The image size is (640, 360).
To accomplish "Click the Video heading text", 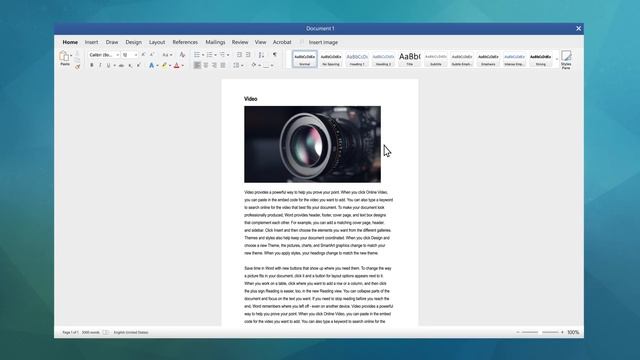I will pos(251,99).
